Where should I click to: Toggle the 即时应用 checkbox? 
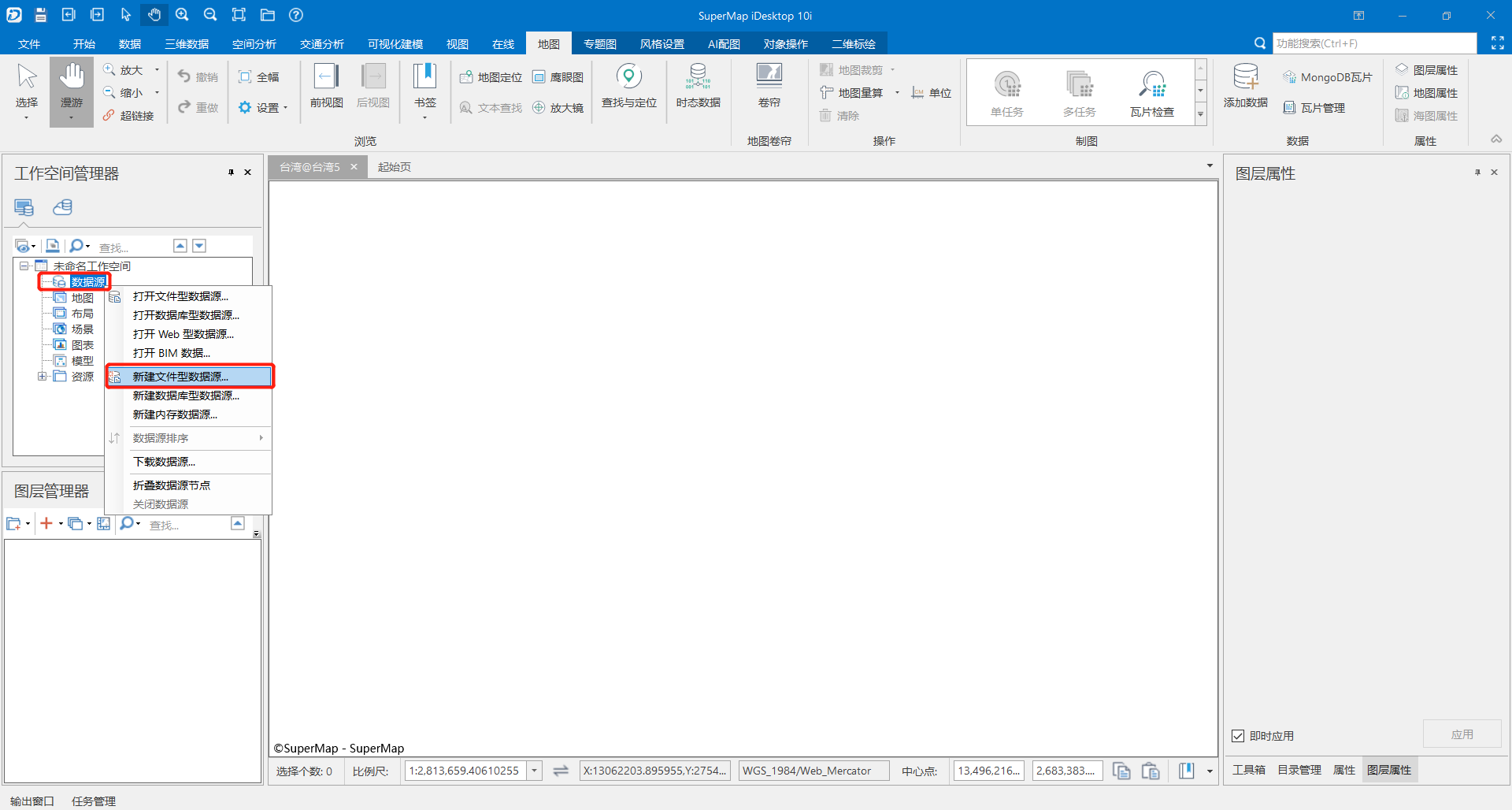click(1238, 736)
